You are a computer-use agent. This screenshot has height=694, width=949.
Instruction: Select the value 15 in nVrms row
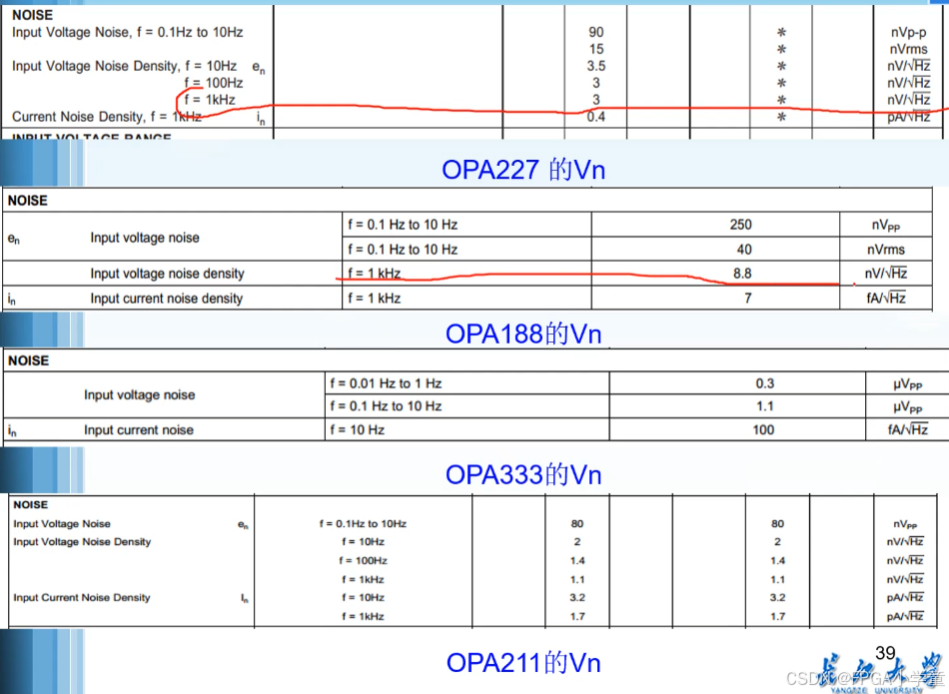pyautogui.click(x=596, y=49)
